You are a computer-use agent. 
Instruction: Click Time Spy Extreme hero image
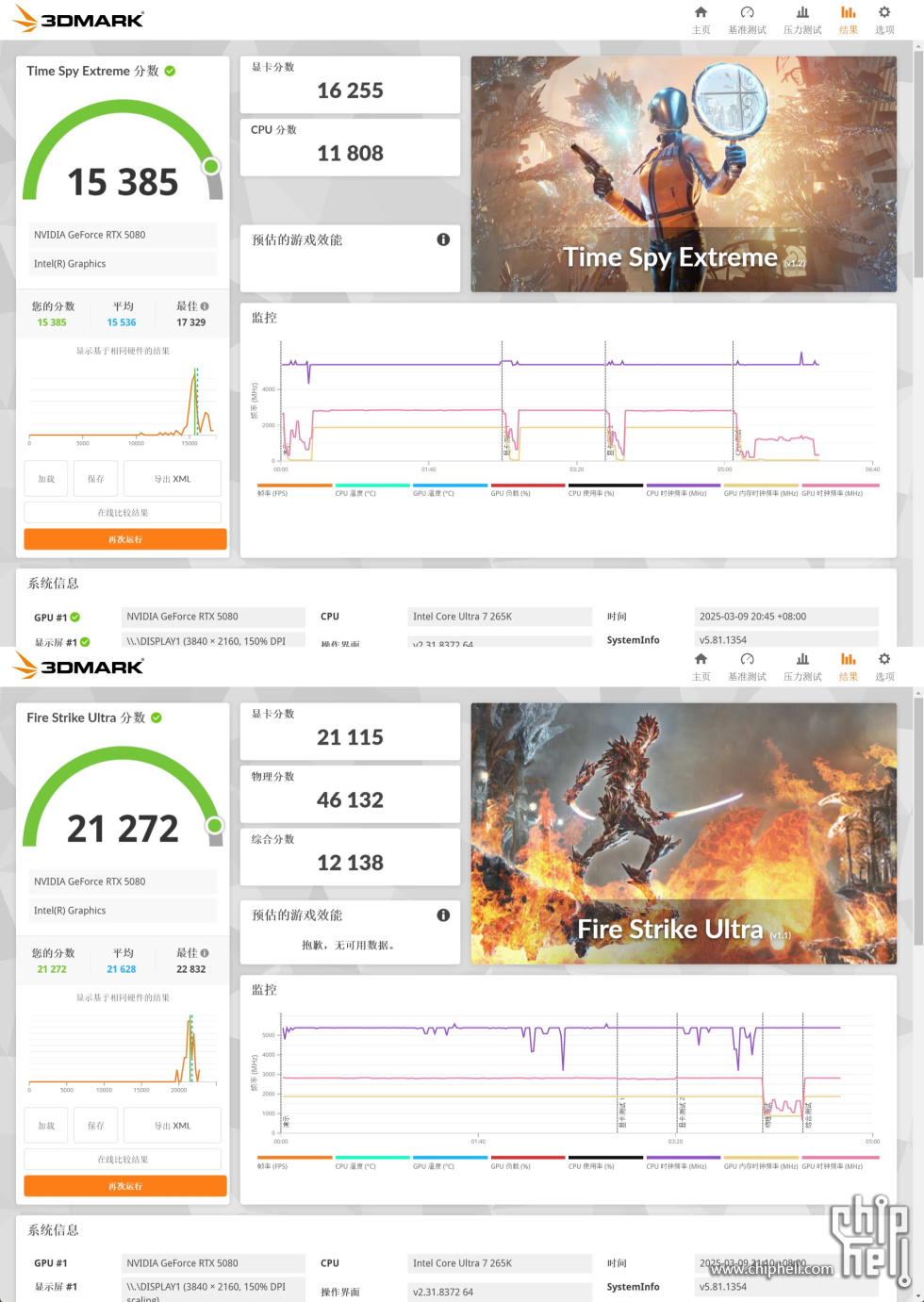[x=684, y=174]
